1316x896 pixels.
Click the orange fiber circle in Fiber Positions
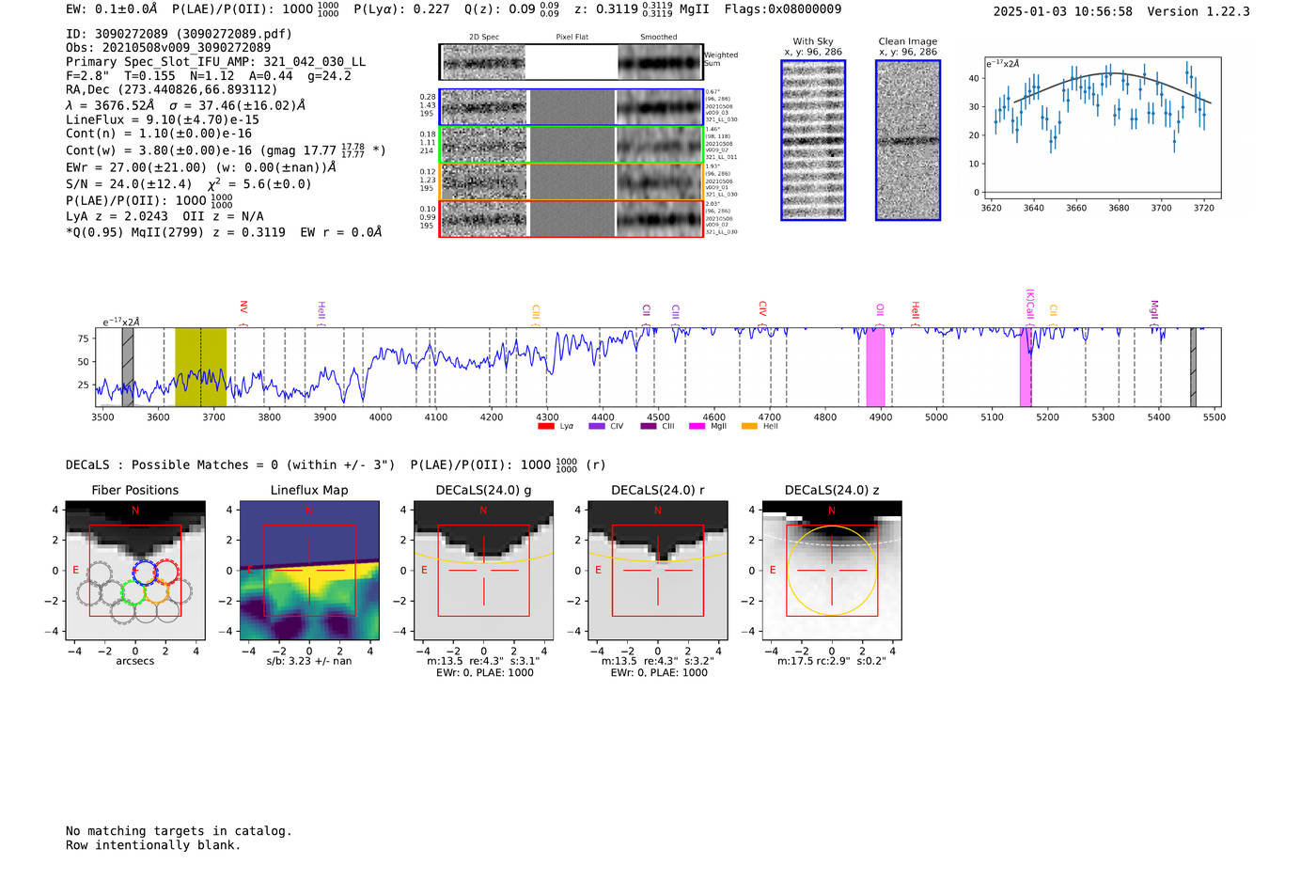(157, 591)
